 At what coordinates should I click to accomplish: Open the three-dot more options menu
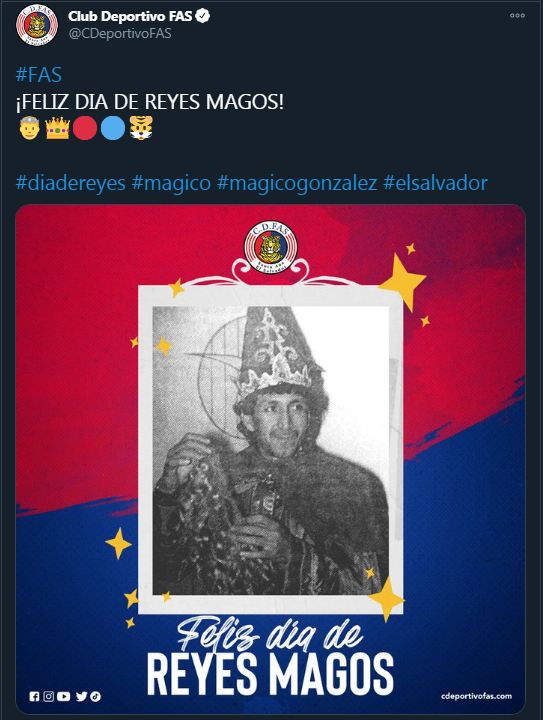[x=517, y=16]
